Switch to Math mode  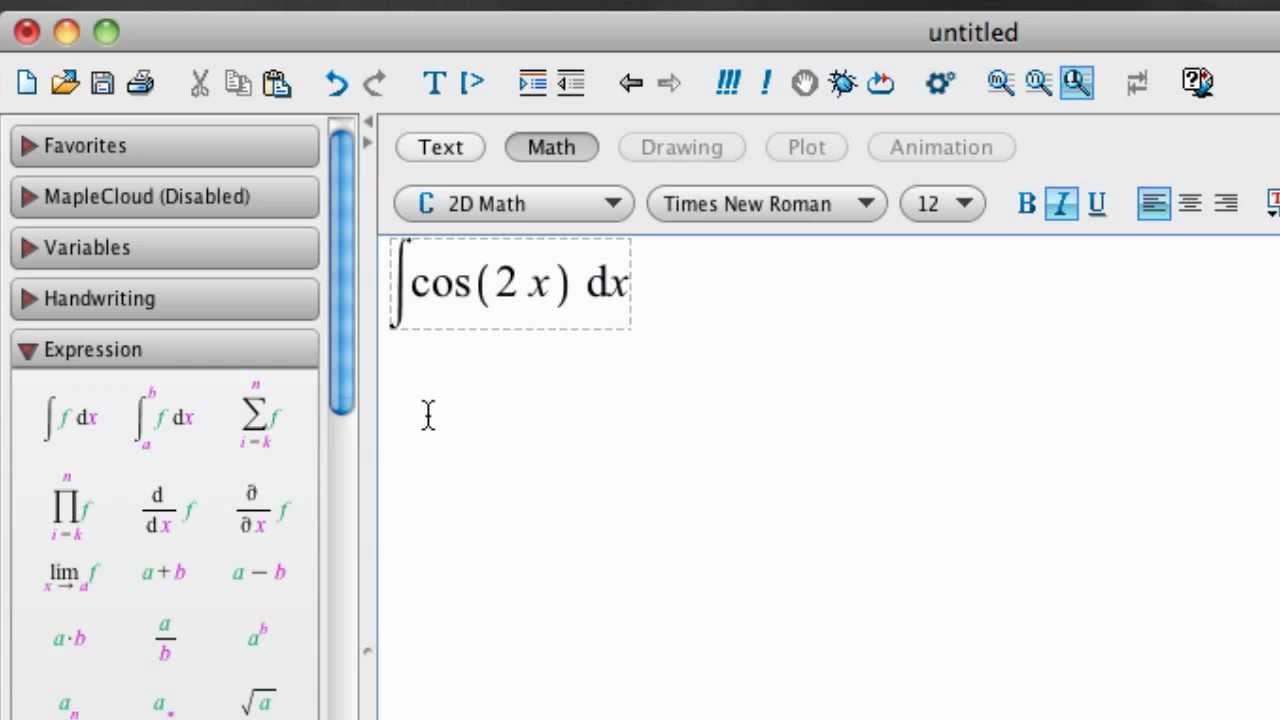[x=551, y=147]
